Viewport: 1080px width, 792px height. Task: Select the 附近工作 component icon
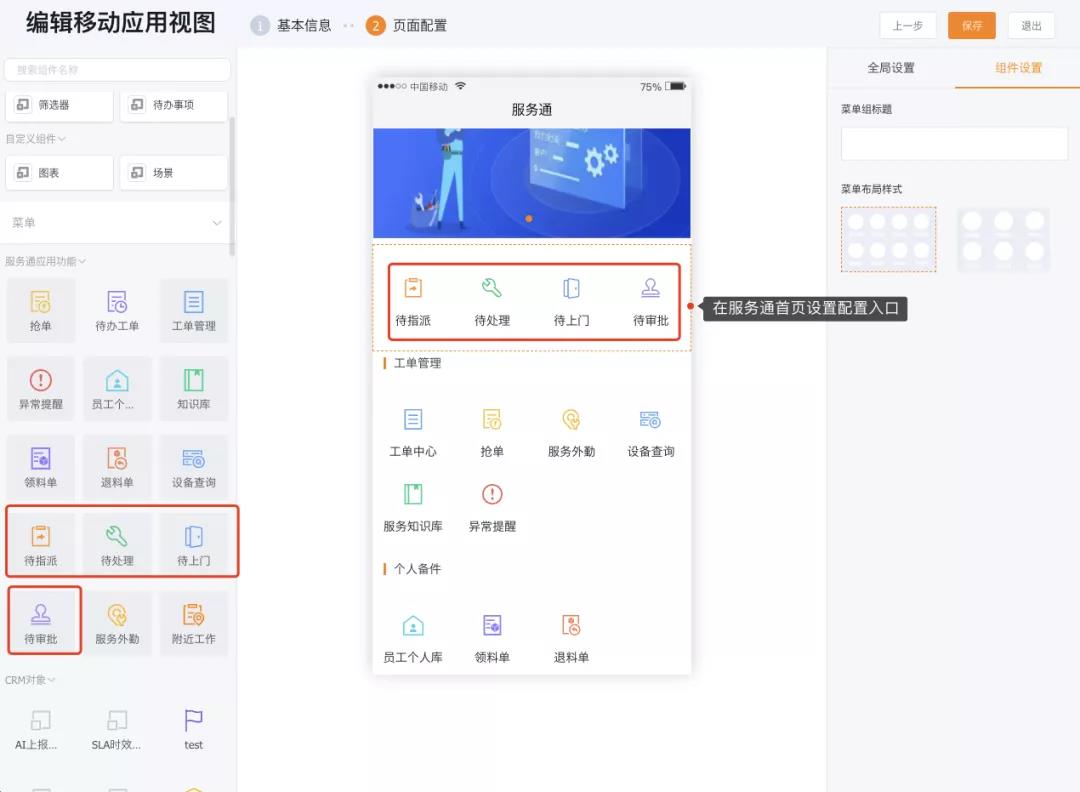tap(194, 614)
